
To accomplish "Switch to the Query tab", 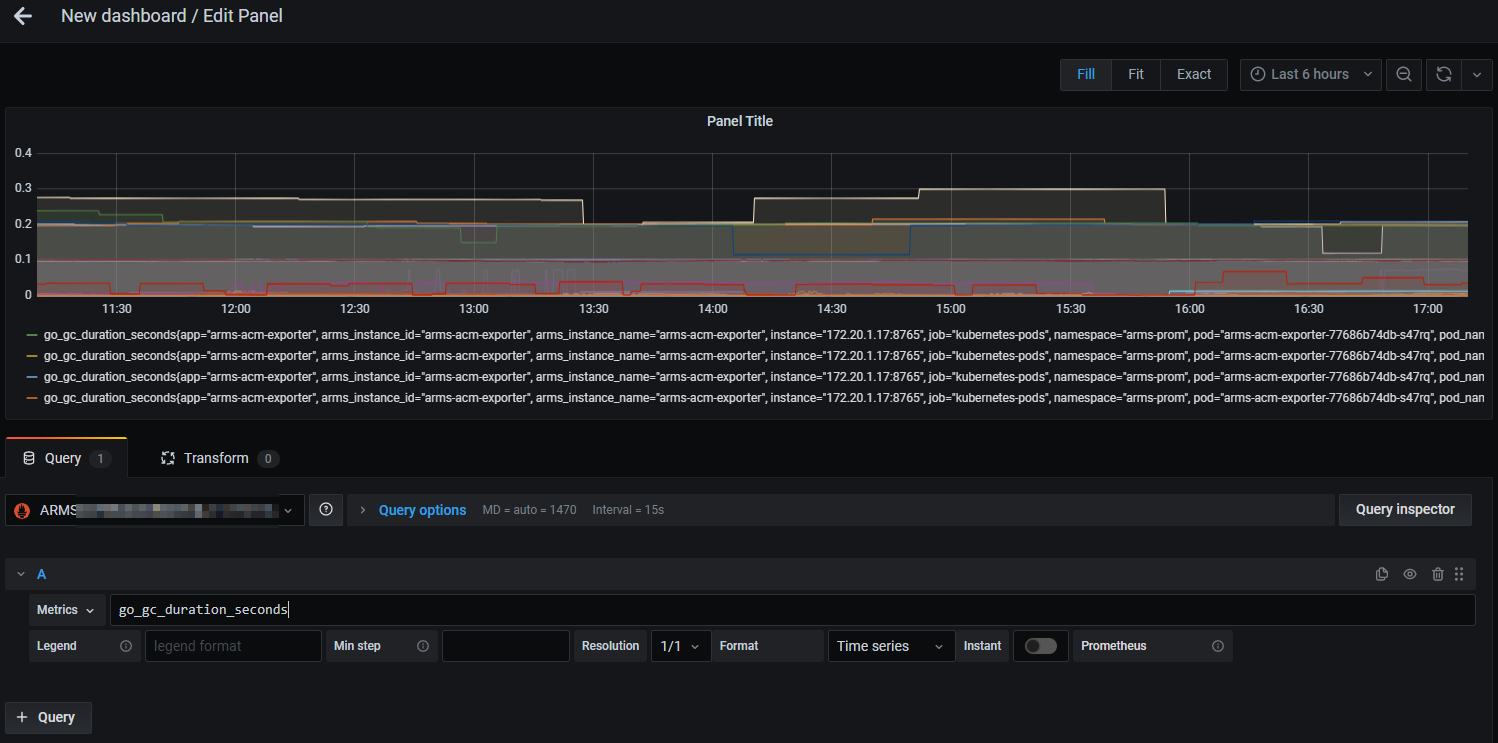I will point(66,458).
